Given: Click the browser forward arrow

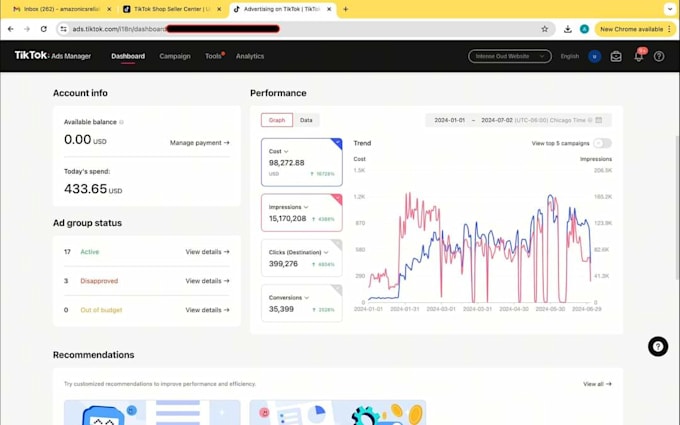Looking at the screenshot, I should (27, 29).
